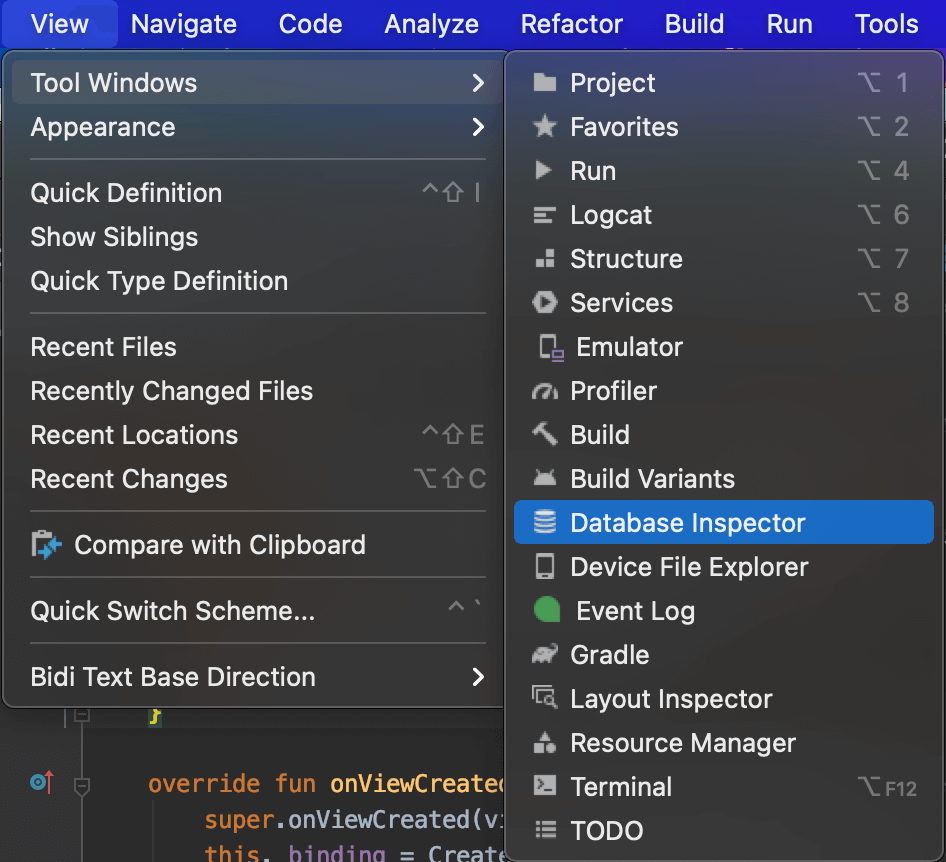
Task: Click the Gradle elephant icon
Action: [545, 654]
